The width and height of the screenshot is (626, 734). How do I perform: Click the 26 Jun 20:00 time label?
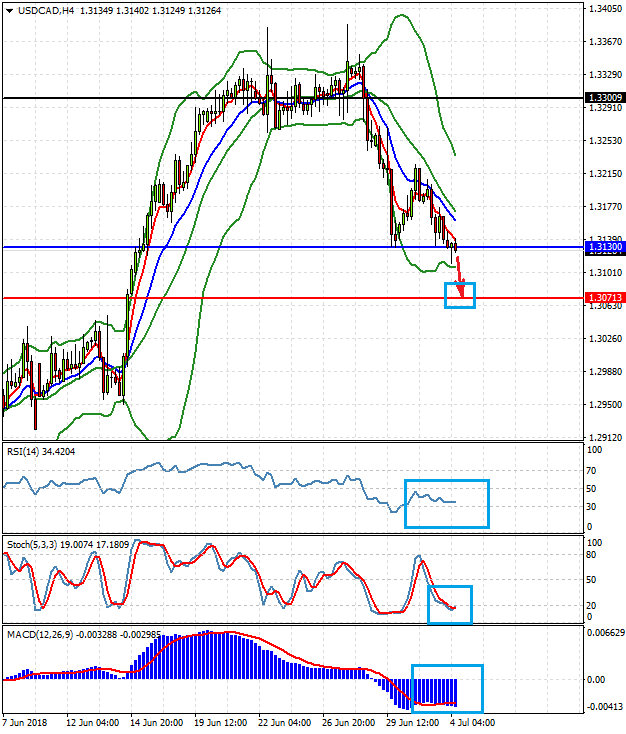(349, 722)
